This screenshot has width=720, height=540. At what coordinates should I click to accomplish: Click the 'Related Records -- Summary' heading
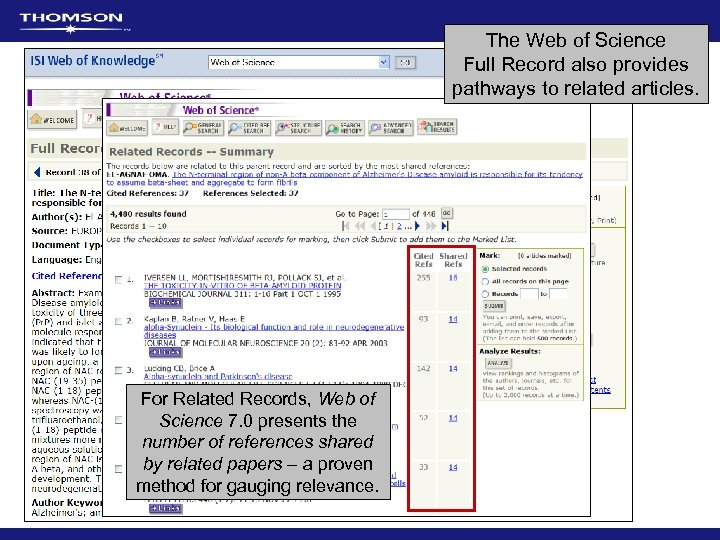(191, 152)
